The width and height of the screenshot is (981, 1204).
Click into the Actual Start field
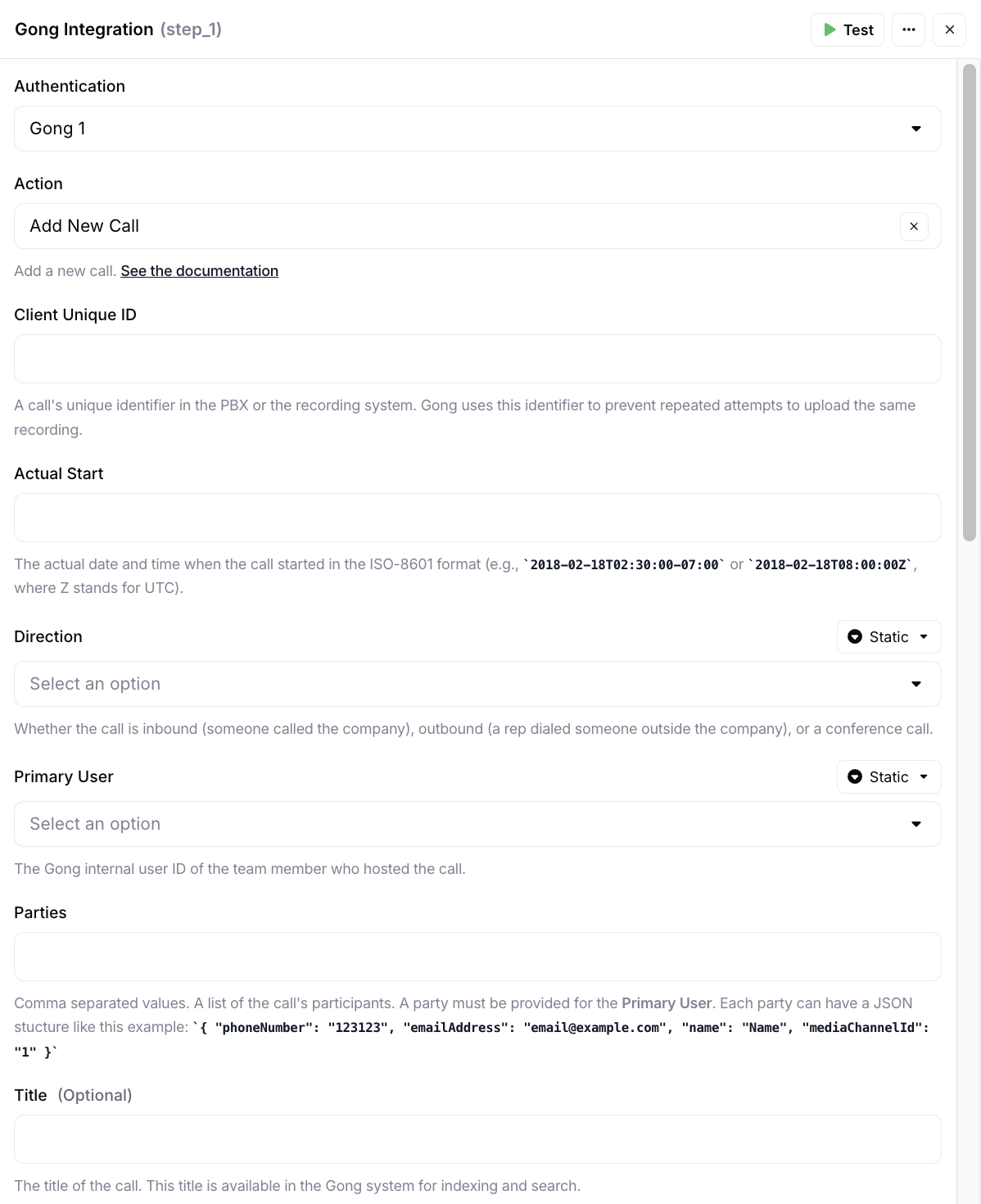tap(477, 518)
